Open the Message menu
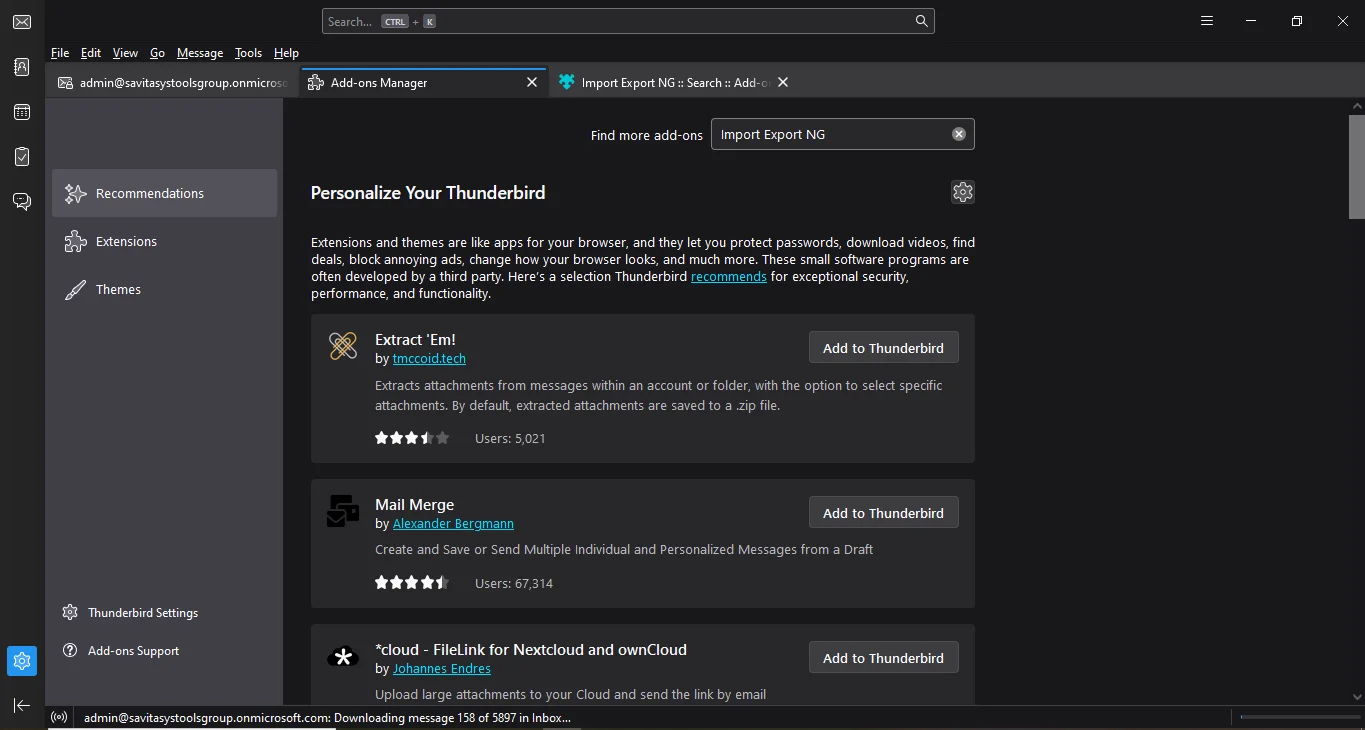Screen dimensions: 1365x730 tap(200, 53)
